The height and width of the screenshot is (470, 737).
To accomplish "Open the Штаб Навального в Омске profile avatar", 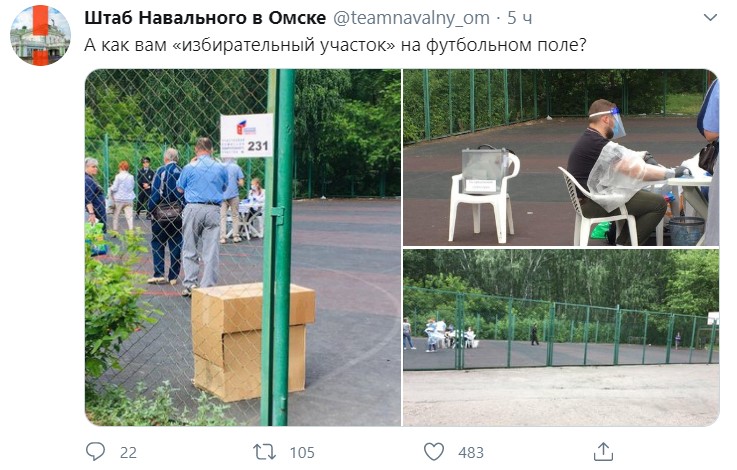I will point(40,36).
